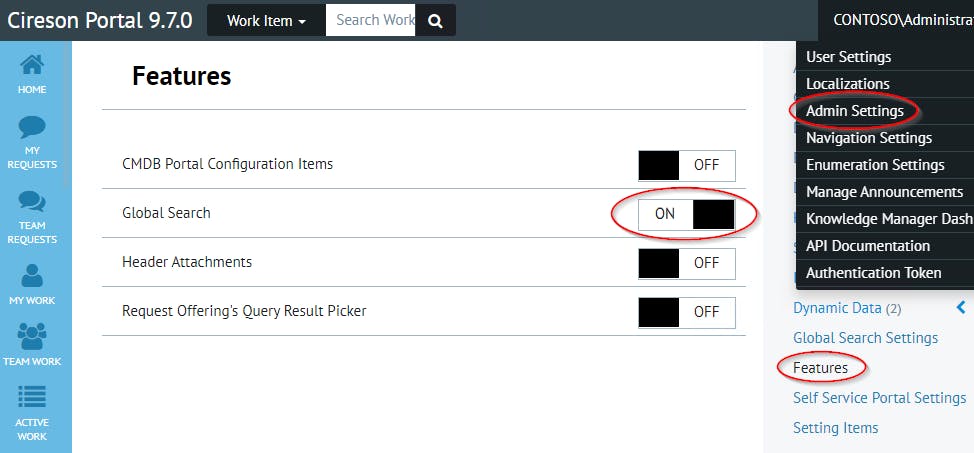This screenshot has height=453, width=974.
Task: Open the Self Service Portal Settings link
Action: pos(879,398)
